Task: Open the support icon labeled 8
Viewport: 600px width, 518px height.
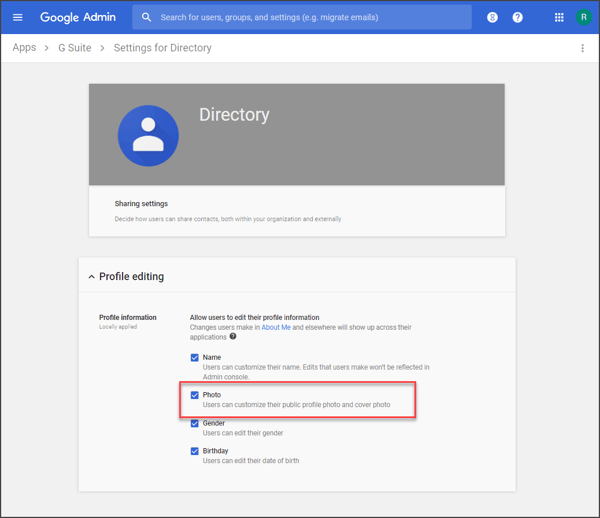Action: pos(492,17)
